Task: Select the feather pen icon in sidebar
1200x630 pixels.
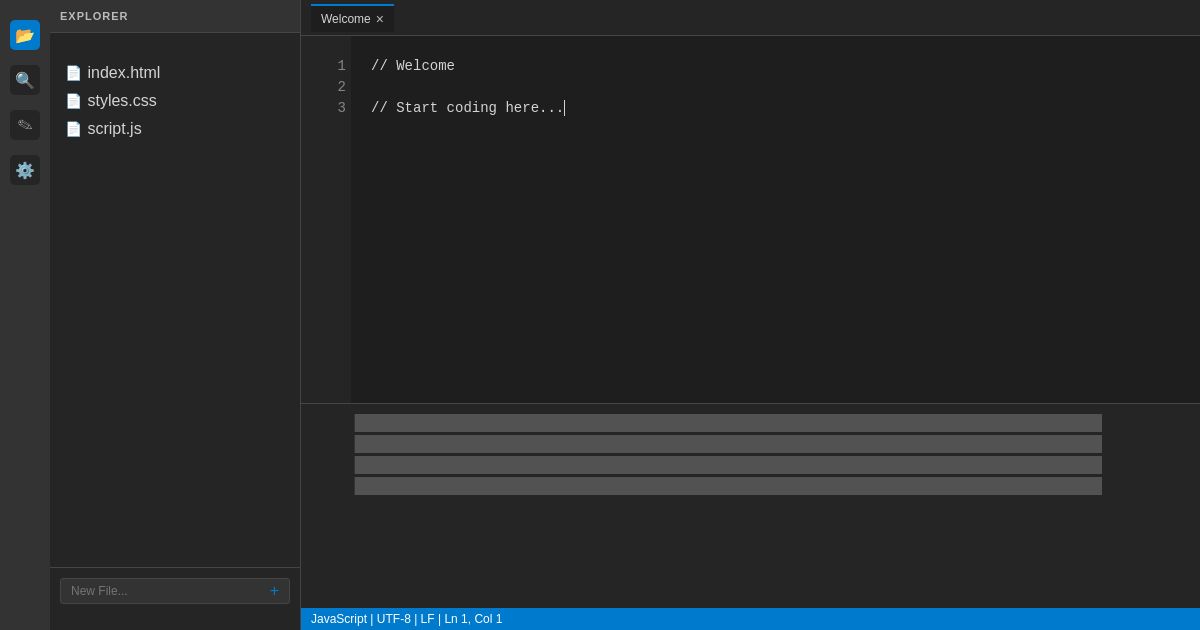Action: click(x=25, y=125)
